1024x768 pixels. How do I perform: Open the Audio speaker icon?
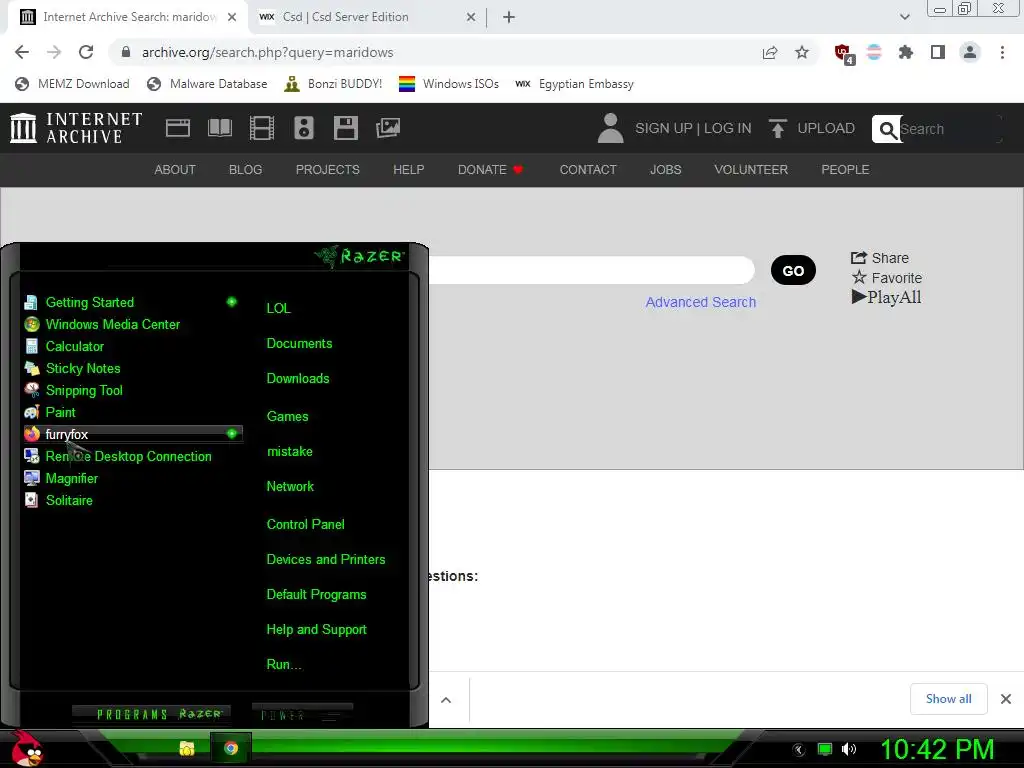click(304, 128)
